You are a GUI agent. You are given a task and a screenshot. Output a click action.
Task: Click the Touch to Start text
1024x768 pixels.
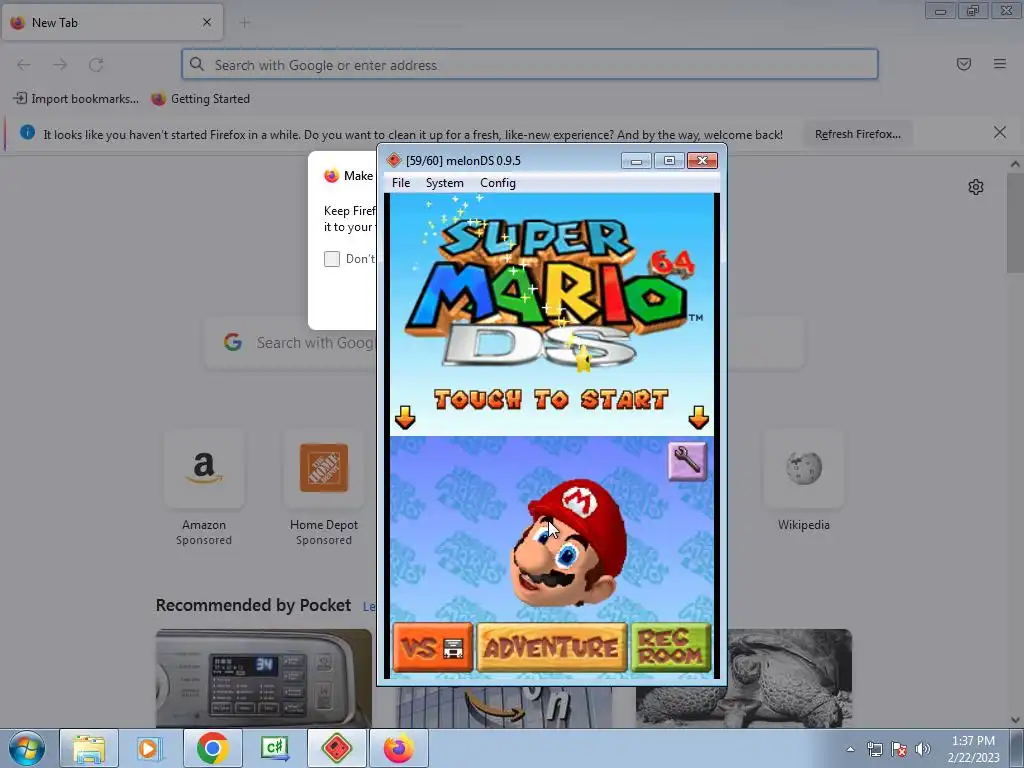pyautogui.click(x=551, y=399)
